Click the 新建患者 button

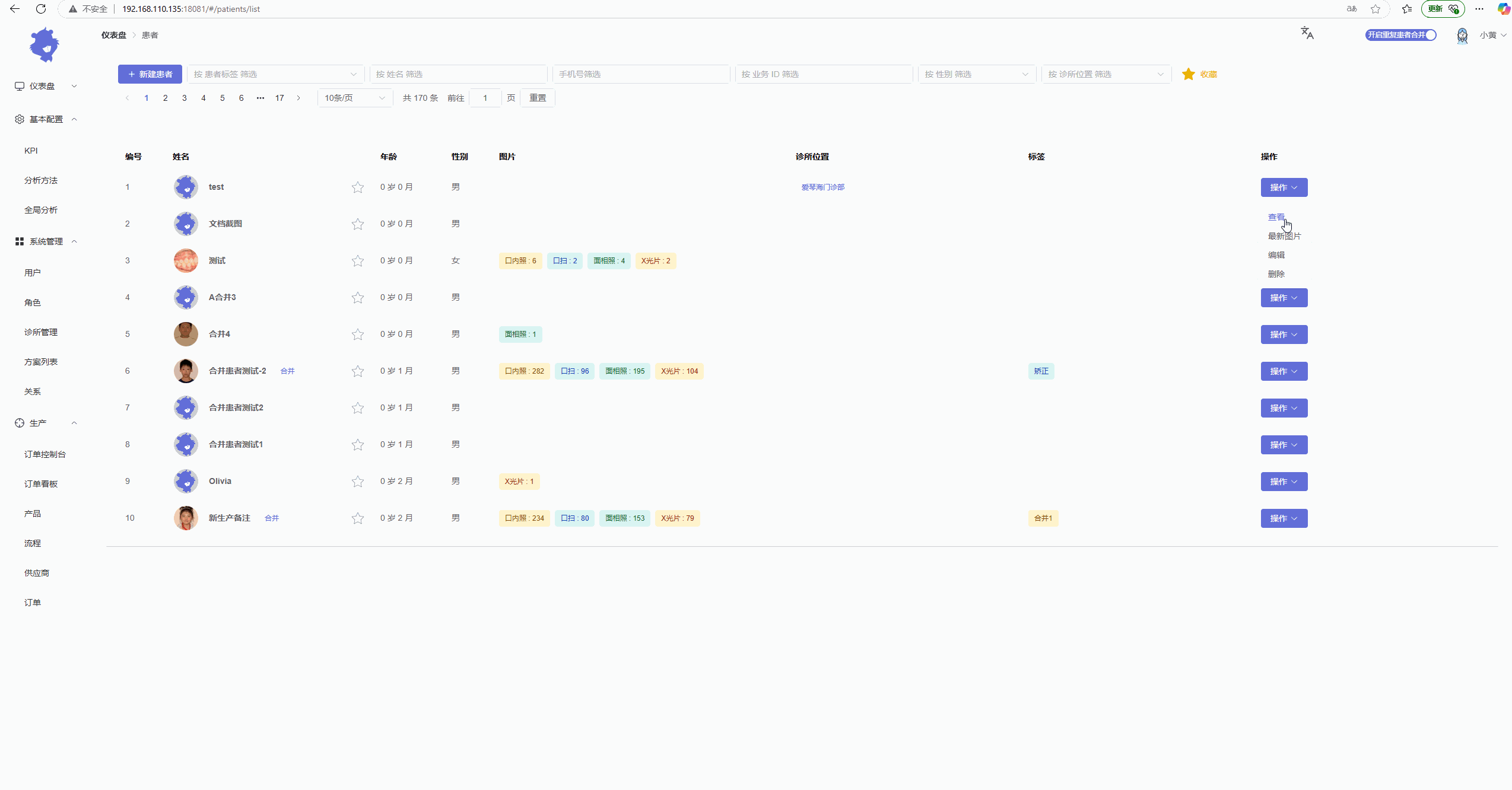click(x=150, y=74)
